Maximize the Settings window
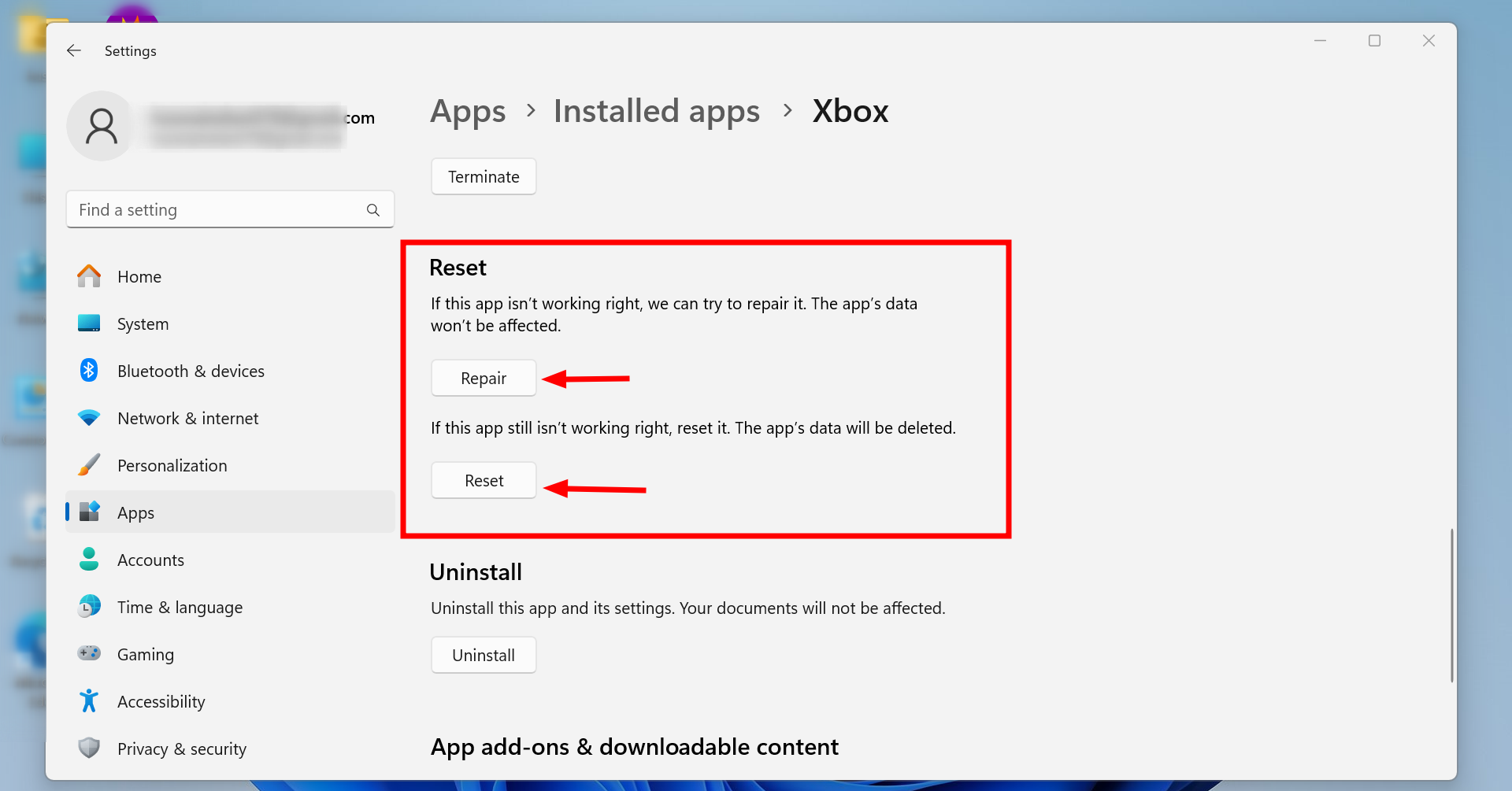The width and height of the screenshot is (1512, 791). pos(1374,41)
